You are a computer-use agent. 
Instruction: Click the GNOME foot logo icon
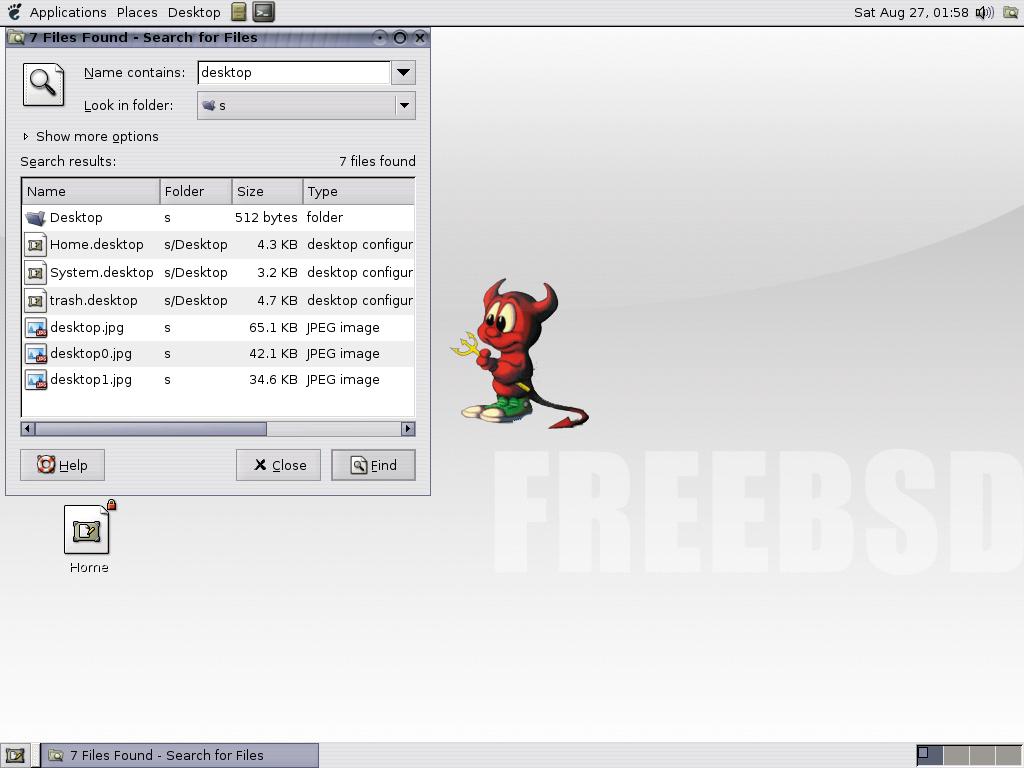[x=14, y=12]
